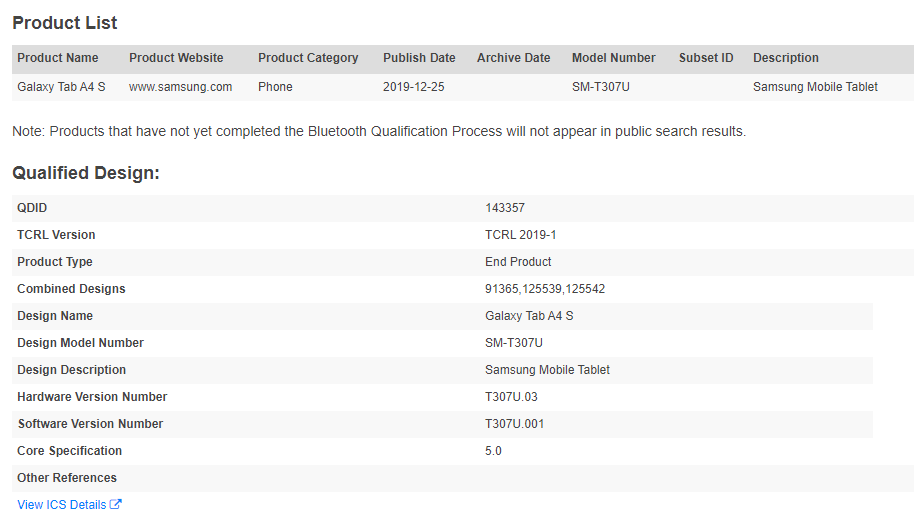Screen dimensions: 923x525
Task: Click the Bluetooth Qualification Process note text
Action: click(x=379, y=131)
